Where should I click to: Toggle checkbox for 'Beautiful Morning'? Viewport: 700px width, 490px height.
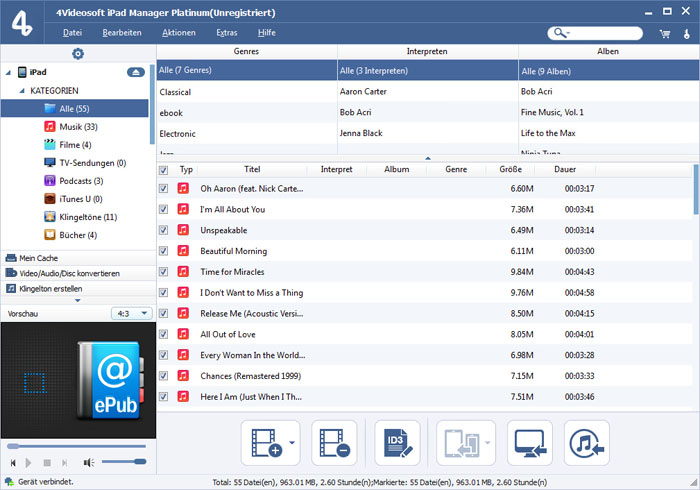pyautogui.click(x=164, y=251)
